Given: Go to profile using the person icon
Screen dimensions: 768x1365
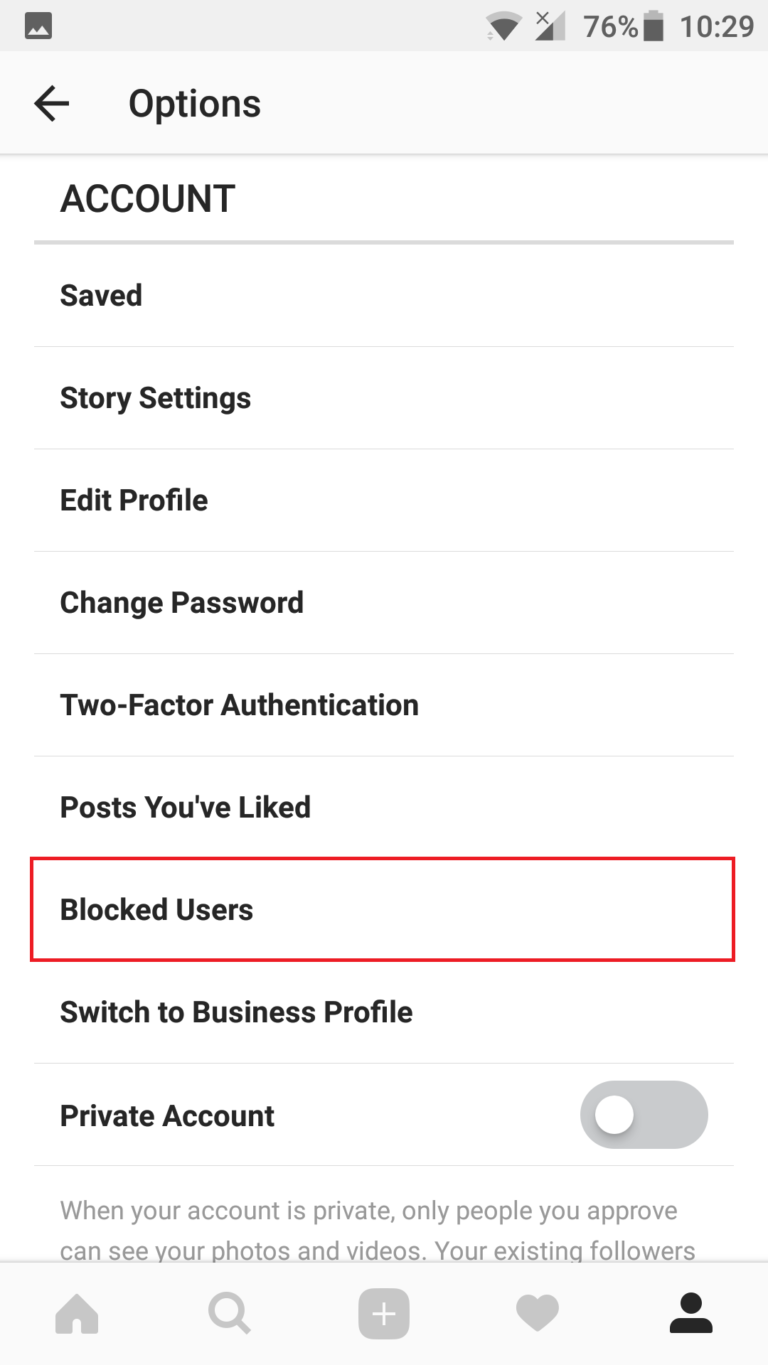Looking at the screenshot, I should point(691,1313).
